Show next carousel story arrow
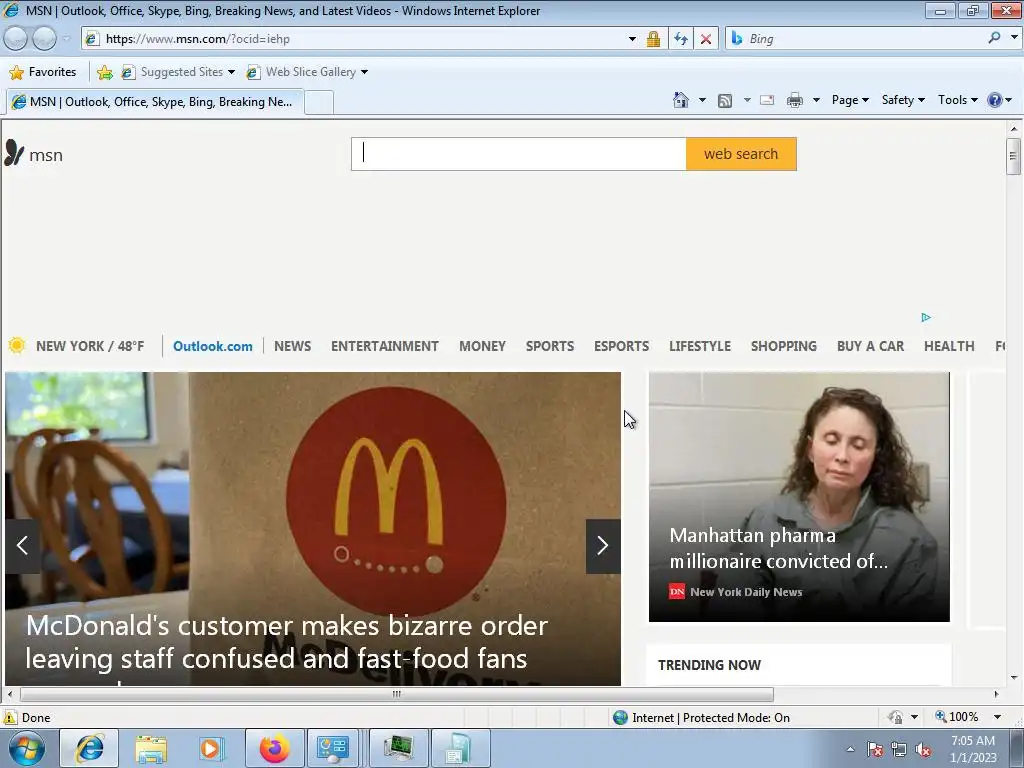 pos(603,546)
